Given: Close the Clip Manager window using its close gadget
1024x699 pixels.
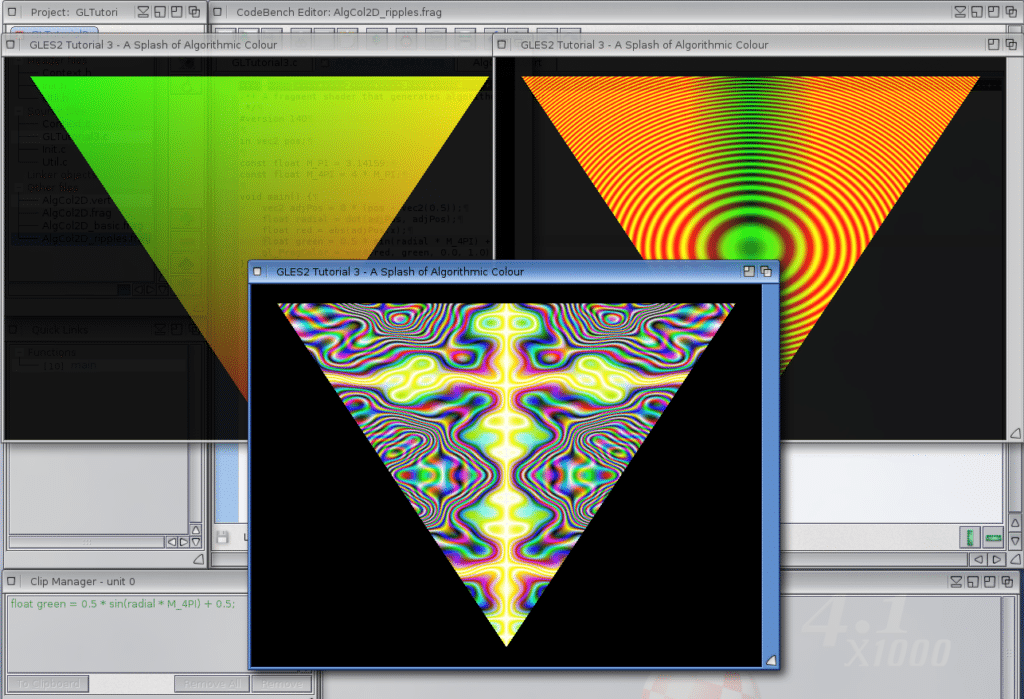Looking at the screenshot, I should coord(12,581).
